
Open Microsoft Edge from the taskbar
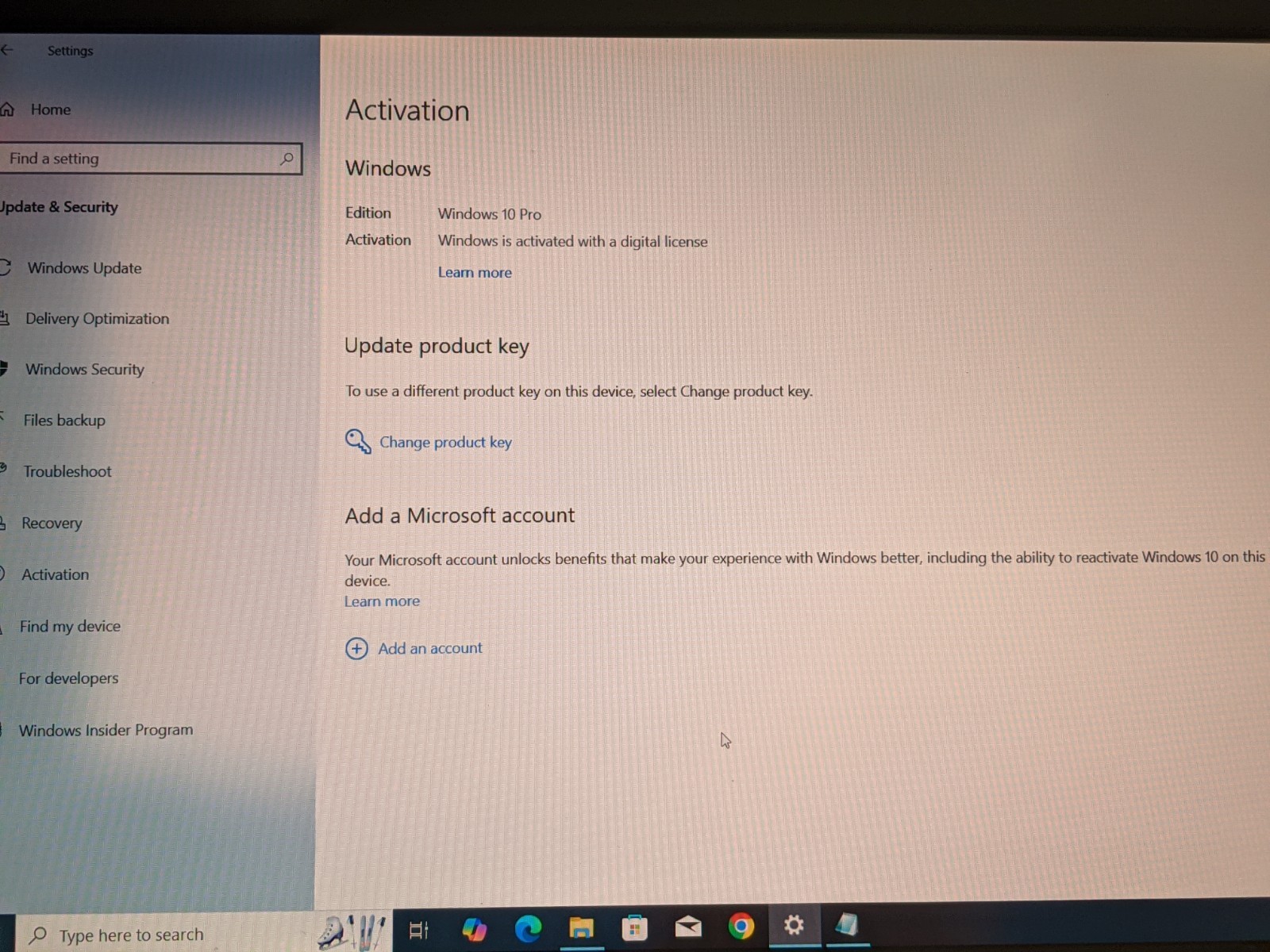528,928
